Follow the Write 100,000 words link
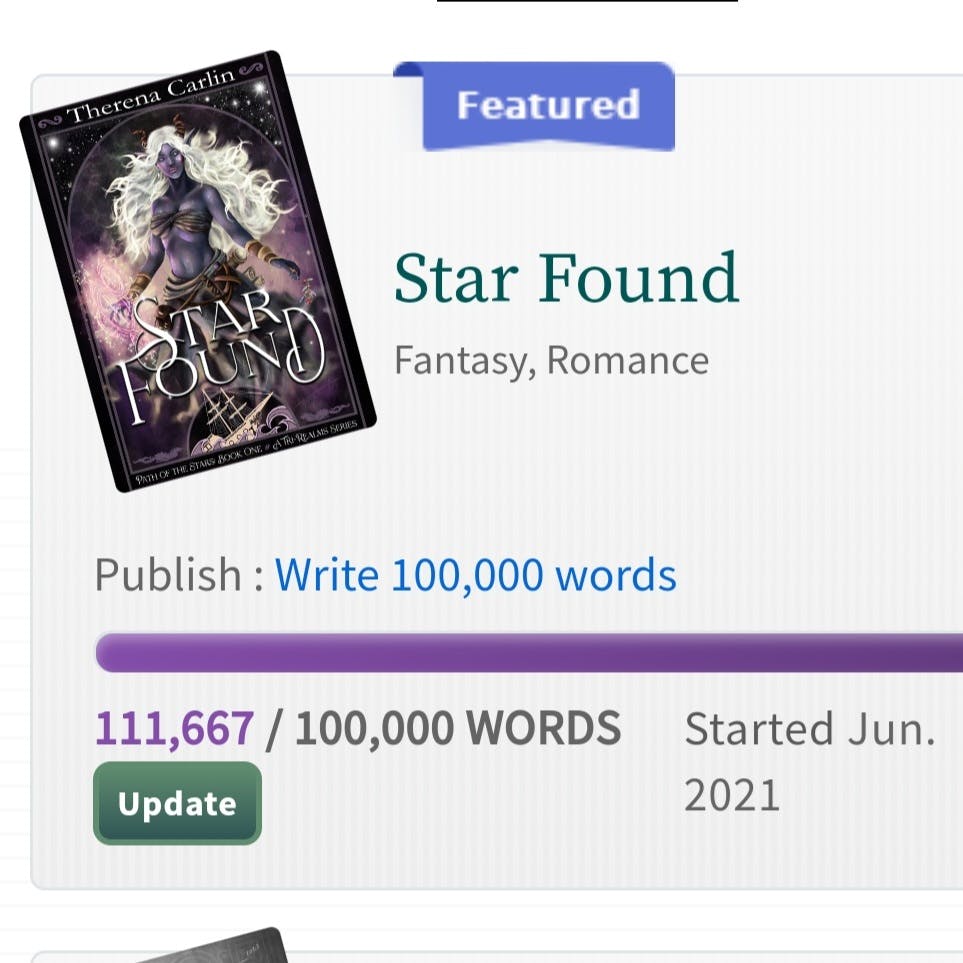The image size is (963, 963). point(475,575)
